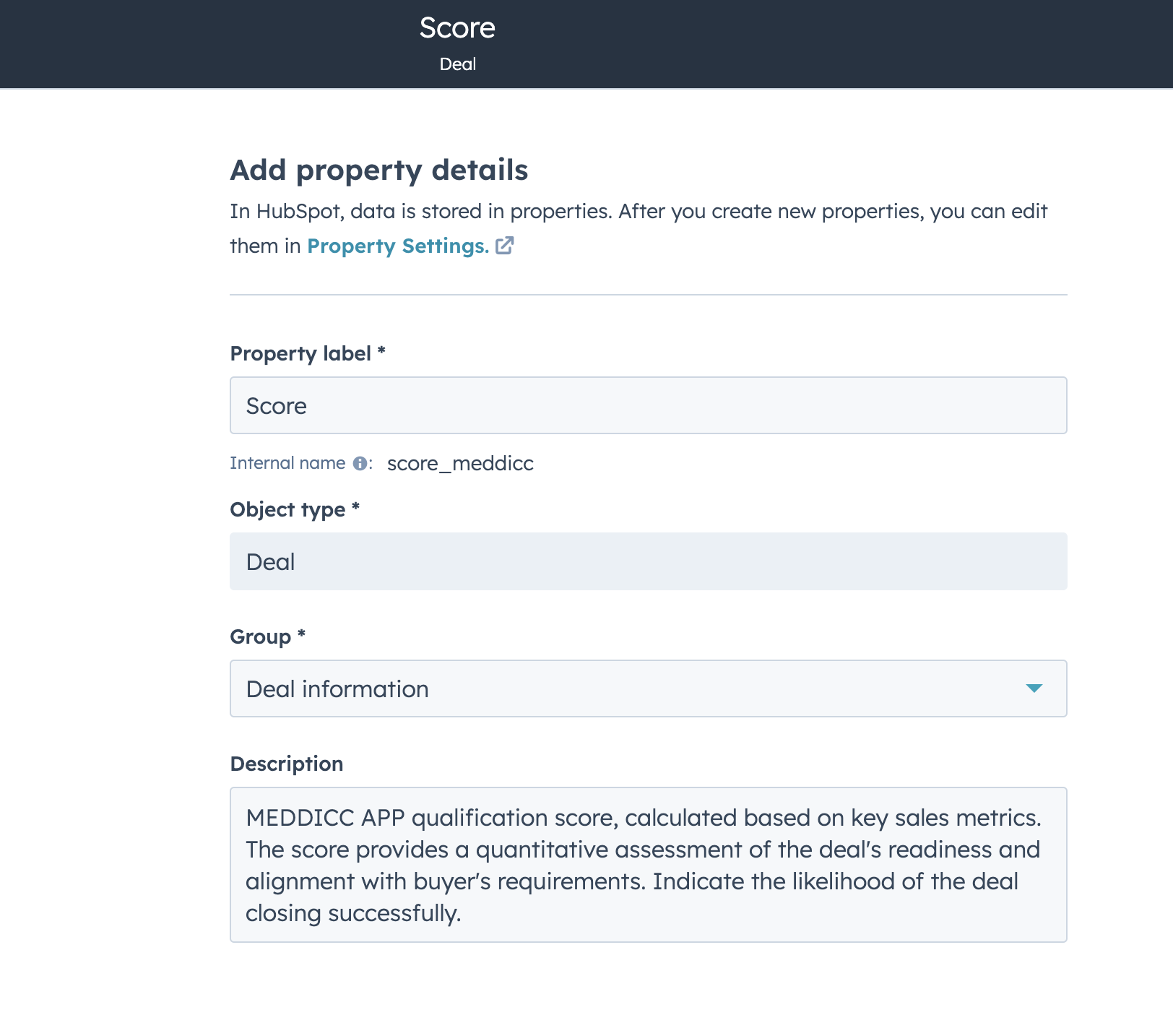Click the Deal subtitle in header

tap(457, 64)
